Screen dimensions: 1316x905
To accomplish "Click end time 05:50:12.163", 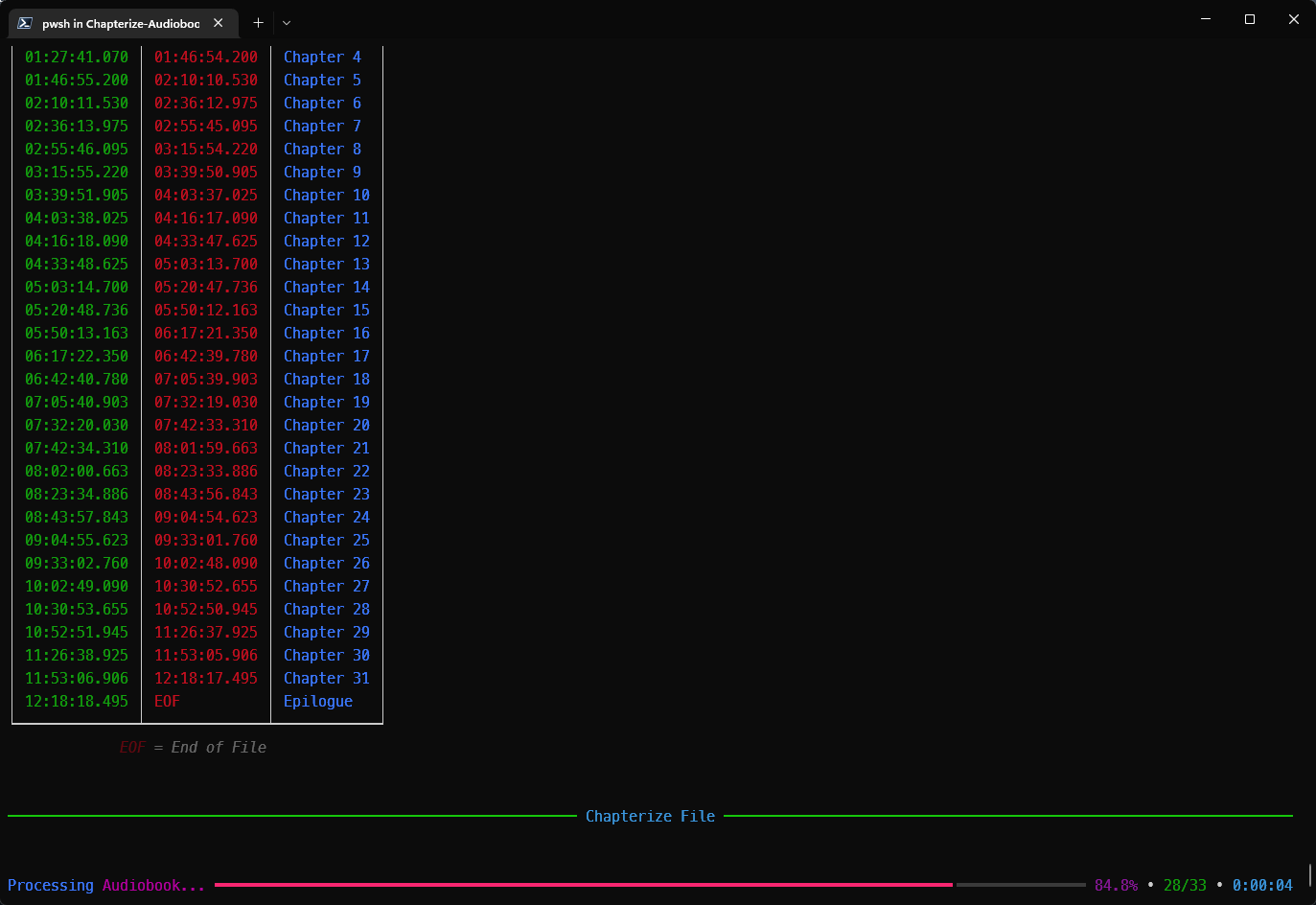I will [206, 311].
